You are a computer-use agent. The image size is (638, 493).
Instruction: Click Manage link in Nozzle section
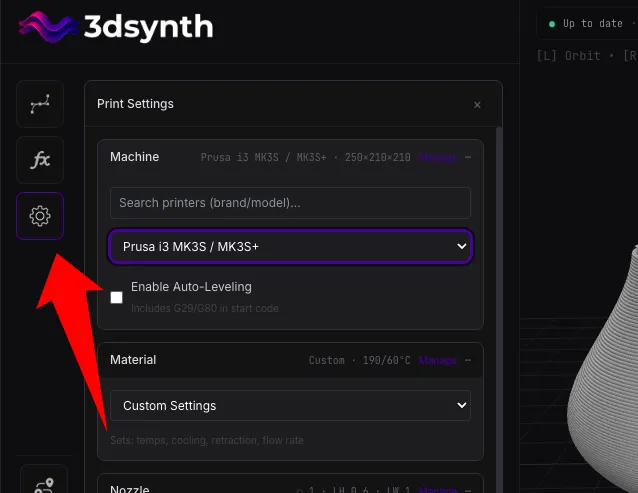[x=437, y=490]
